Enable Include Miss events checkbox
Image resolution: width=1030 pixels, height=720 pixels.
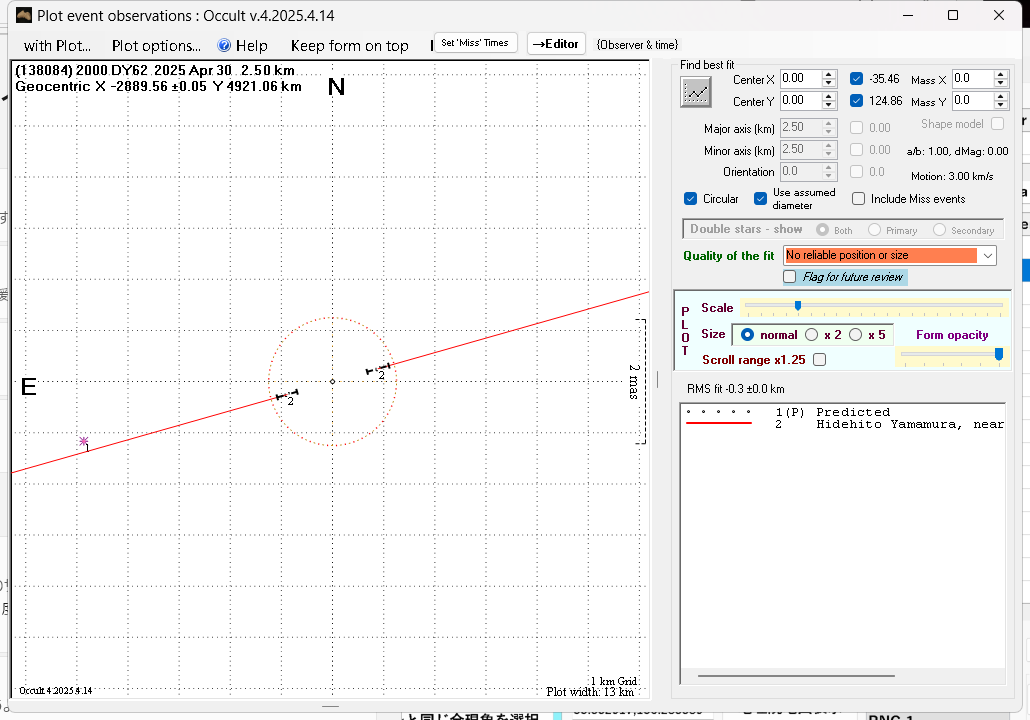(x=859, y=199)
